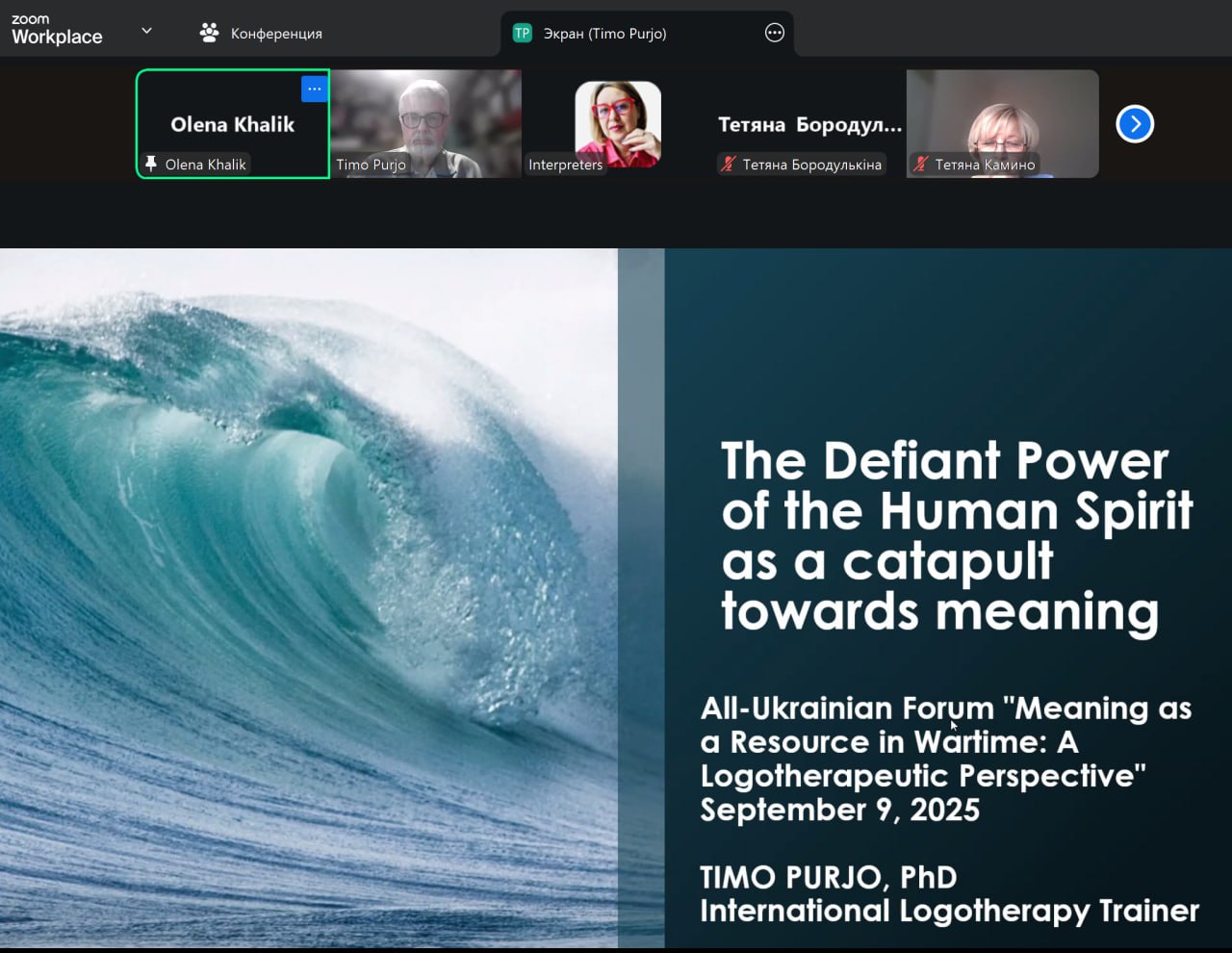This screenshot has width=1232, height=953.
Task: Click the ocean wave image on the slide
Action: pyautogui.click(x=308, y=597)
